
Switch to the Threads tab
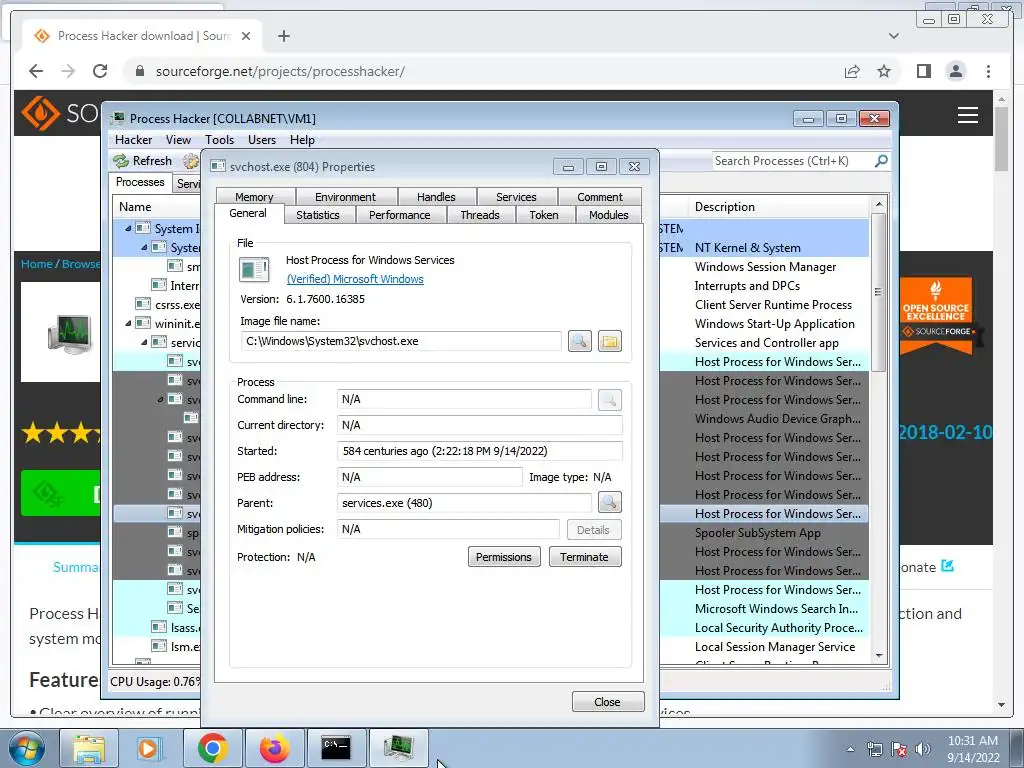coord(480,215)
